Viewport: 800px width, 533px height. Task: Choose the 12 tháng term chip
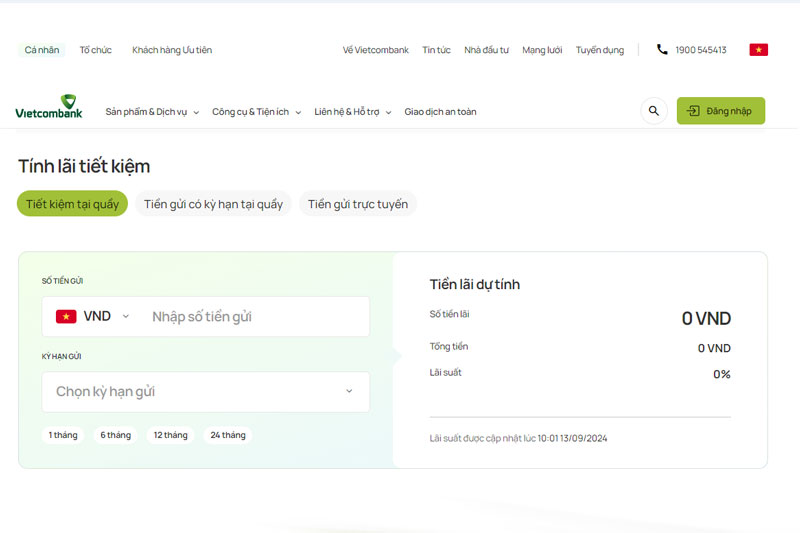pyautogui.click(x=170, y=435)
